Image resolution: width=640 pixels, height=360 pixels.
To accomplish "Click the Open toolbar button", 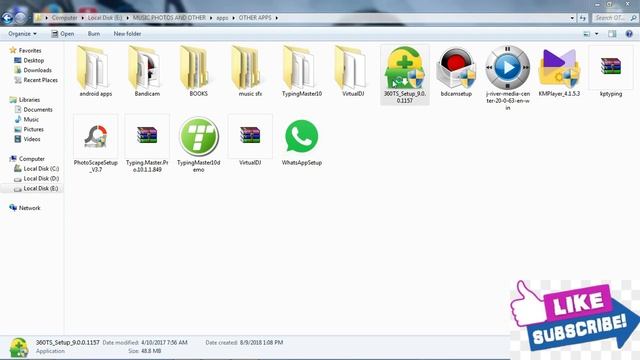I will tap(62, 34).
